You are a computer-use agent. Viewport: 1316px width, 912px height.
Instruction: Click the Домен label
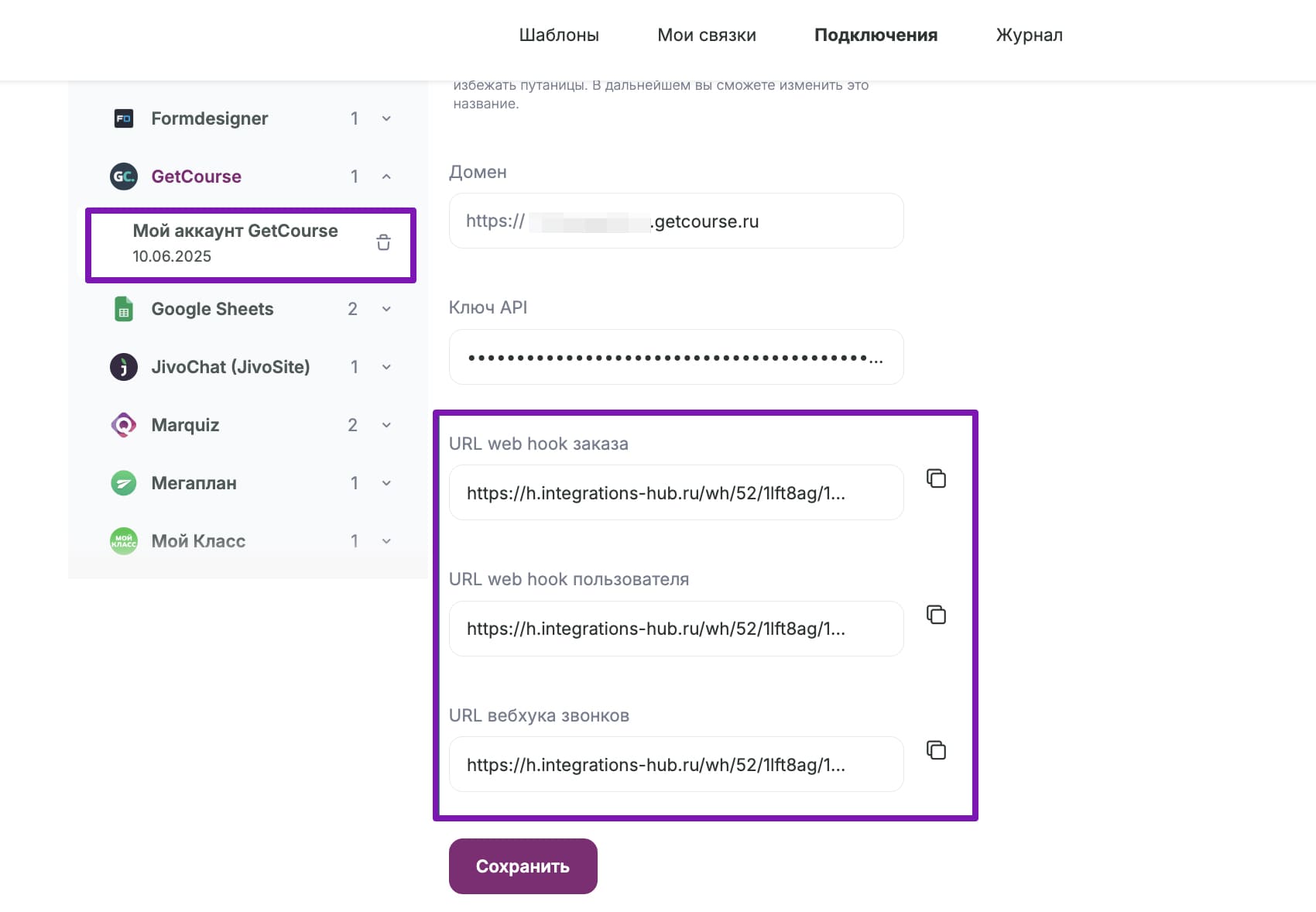coord(478,172)
